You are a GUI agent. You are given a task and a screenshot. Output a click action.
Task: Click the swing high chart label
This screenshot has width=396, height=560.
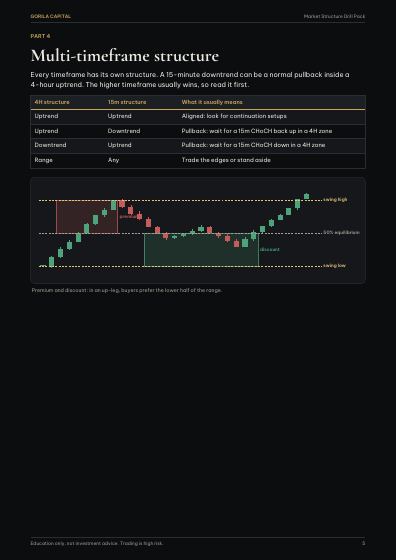coord(335,200)
